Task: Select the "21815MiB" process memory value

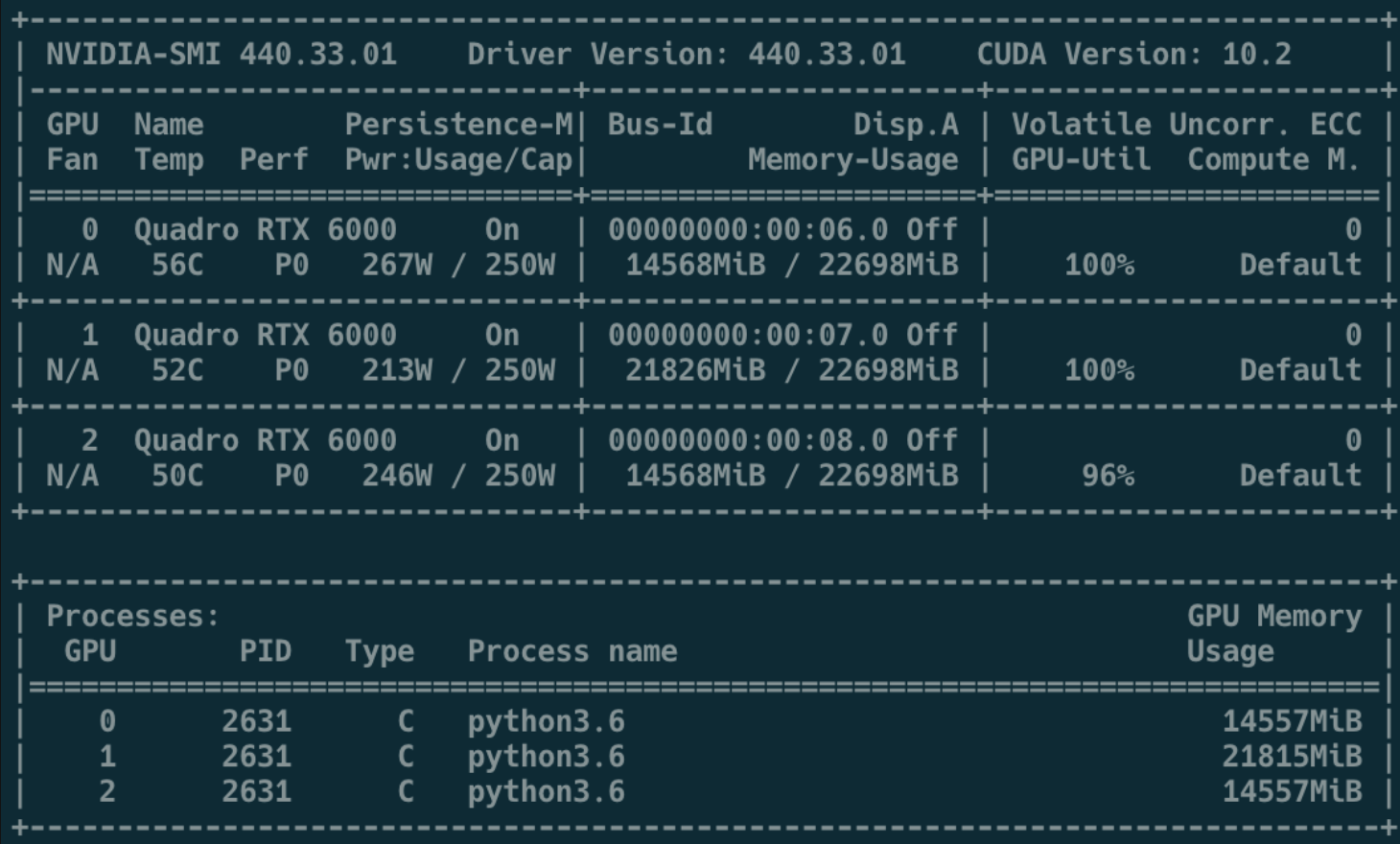Action: pyautogui.click(x=1292, y=757)
